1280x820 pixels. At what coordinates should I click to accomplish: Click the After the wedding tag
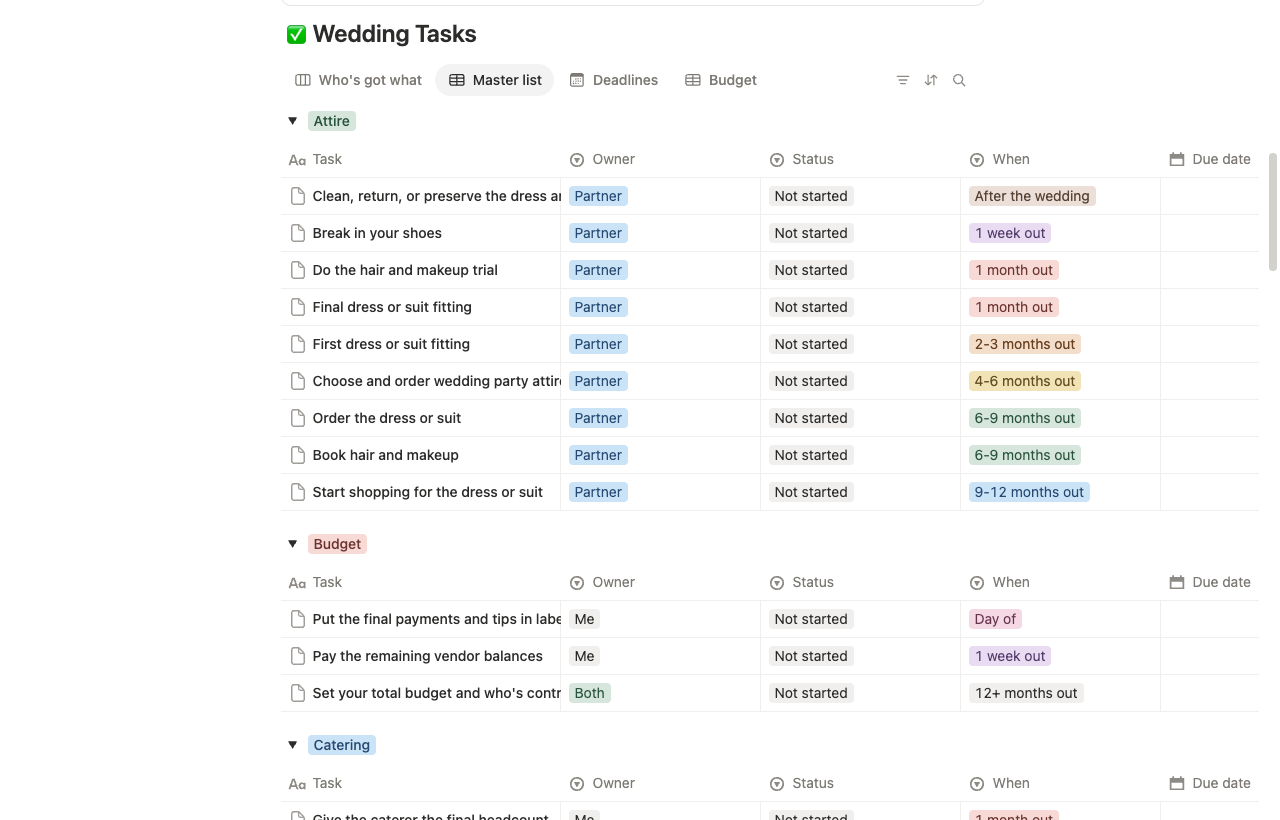1032,196
